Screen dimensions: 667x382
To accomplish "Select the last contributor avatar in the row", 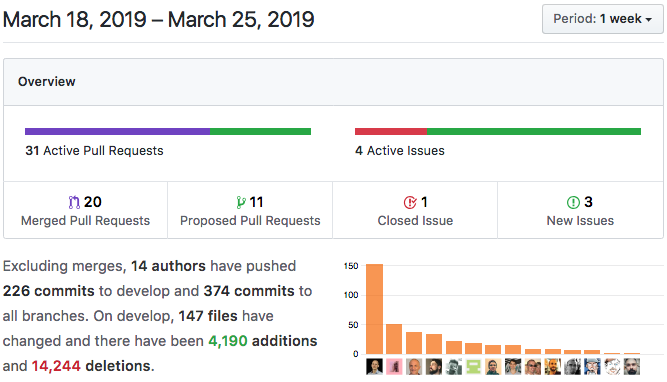I will pyautogui.click(x=632, y=367).
